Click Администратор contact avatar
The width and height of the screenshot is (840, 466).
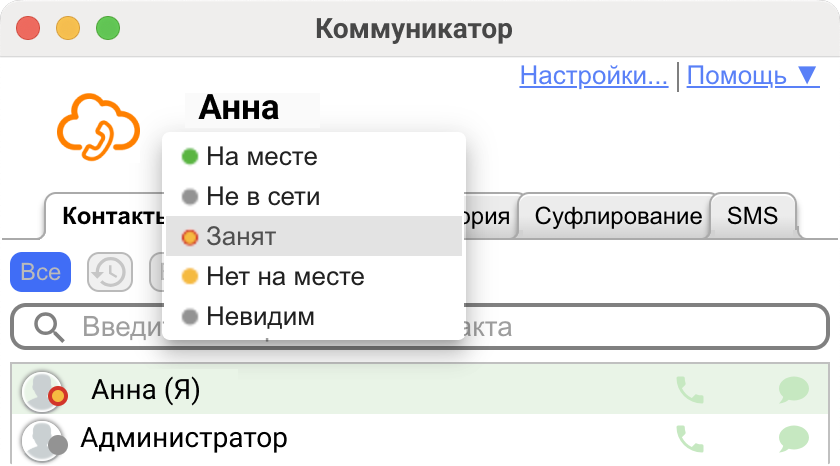coord(42,439)
